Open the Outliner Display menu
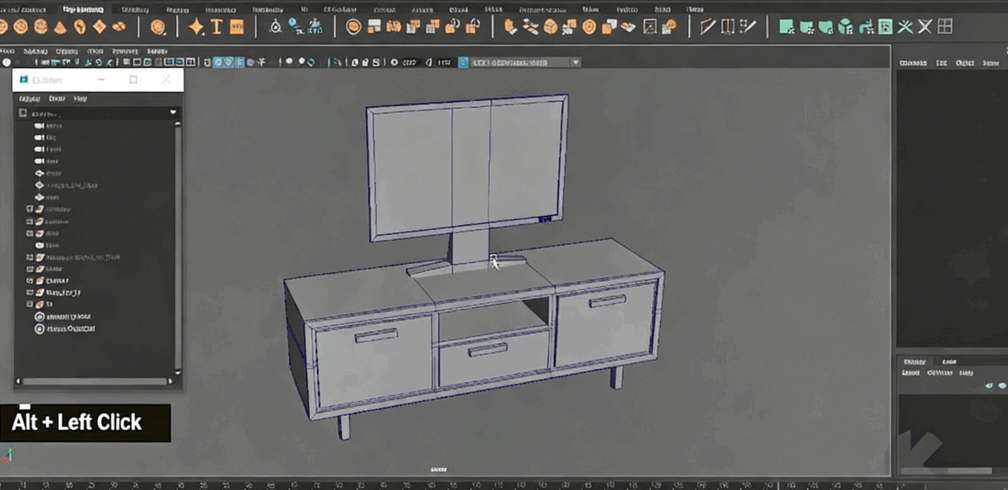The height and width of the screenshot is (490, 1008). click(x=30, y=99)
